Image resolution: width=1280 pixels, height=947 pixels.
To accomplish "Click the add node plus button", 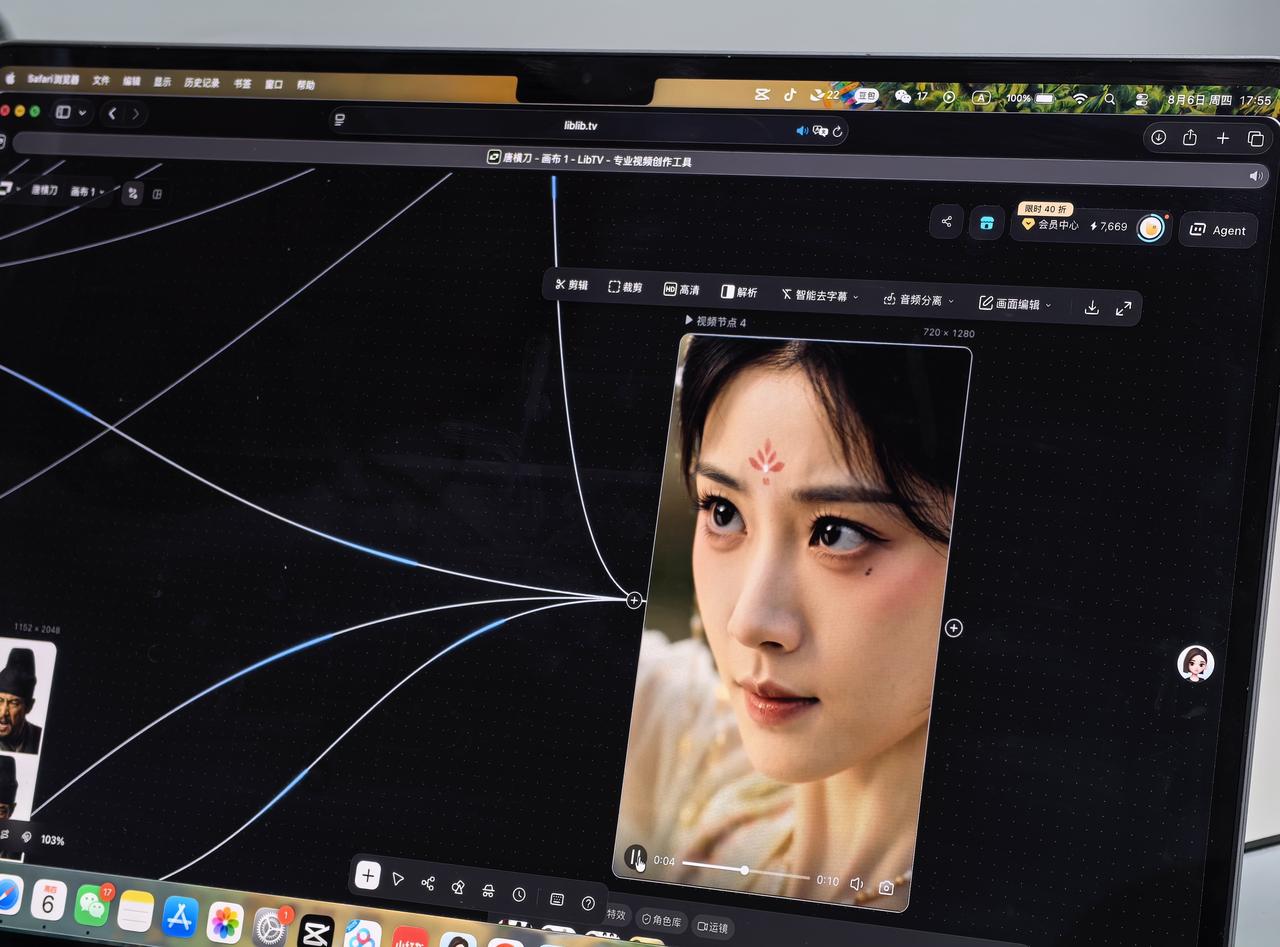I will 367,876.
